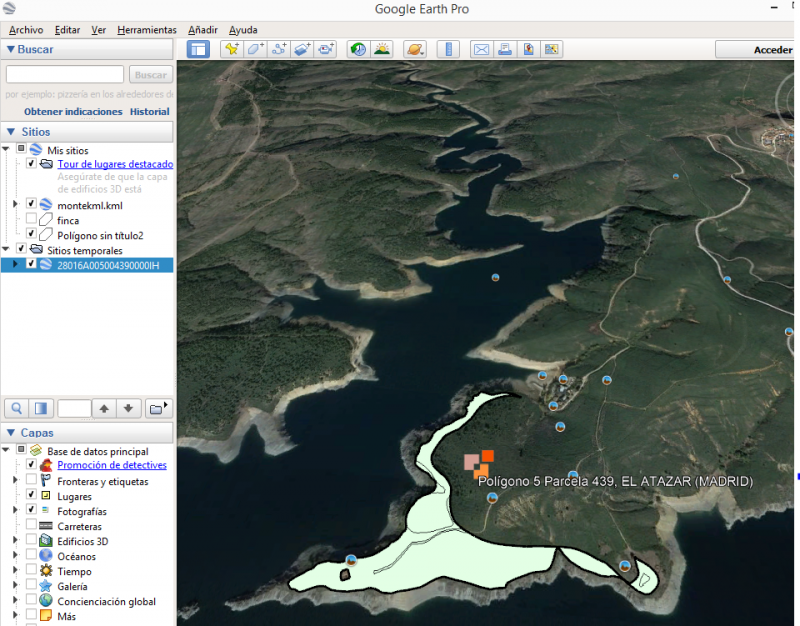Select the Add Path tool
The width and height of the screenshot is (800, 626).
click(280, 49)
